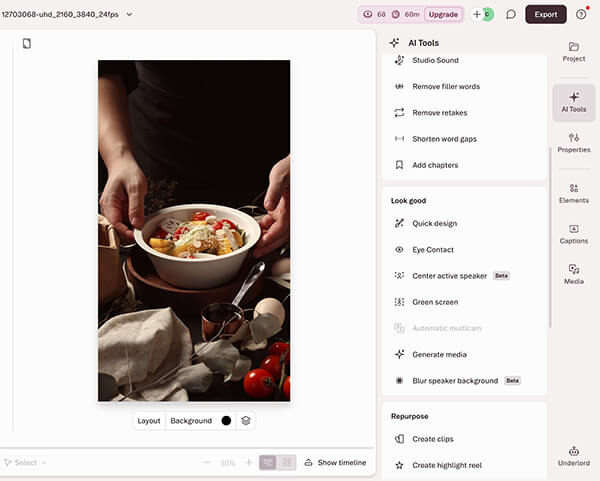
Task: Click the Center active speaker icon
Action: (399, 276)
